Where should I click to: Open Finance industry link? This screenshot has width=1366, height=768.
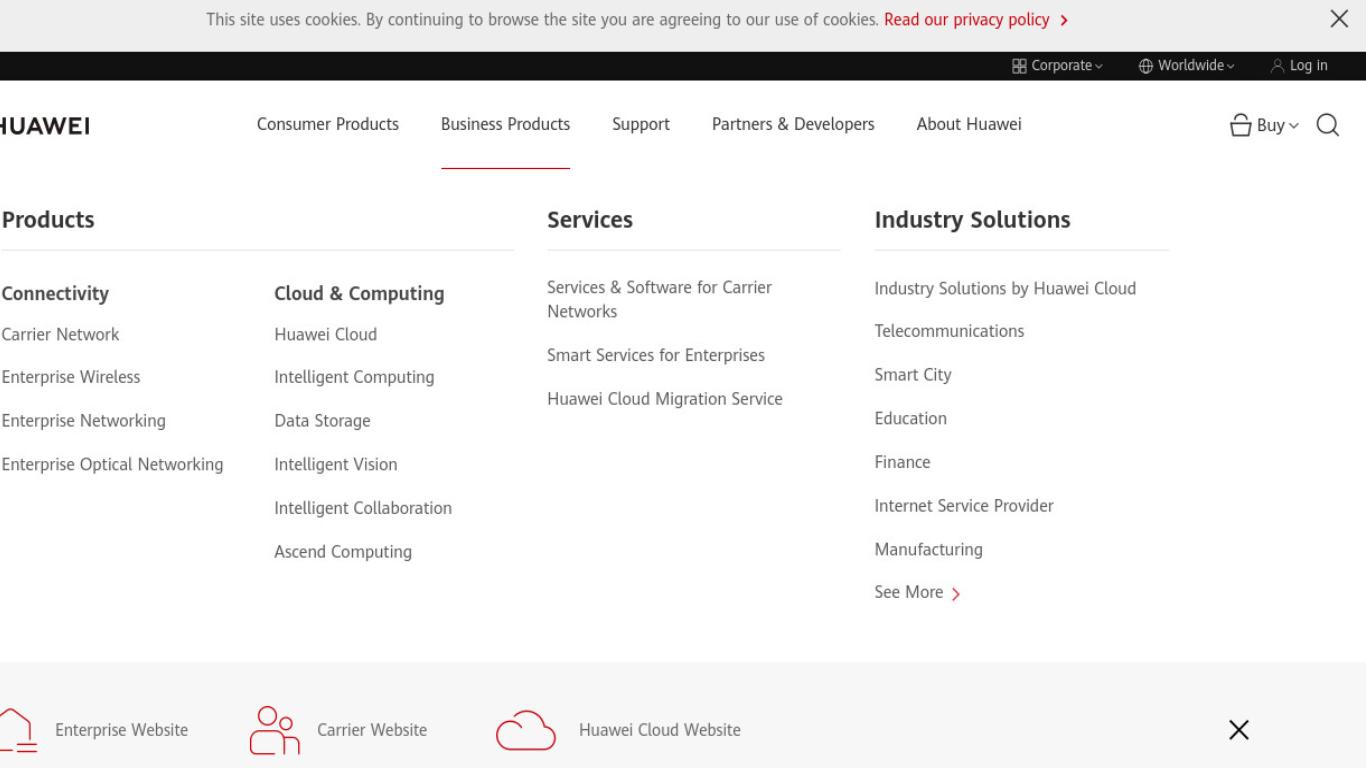pos(903,463)
